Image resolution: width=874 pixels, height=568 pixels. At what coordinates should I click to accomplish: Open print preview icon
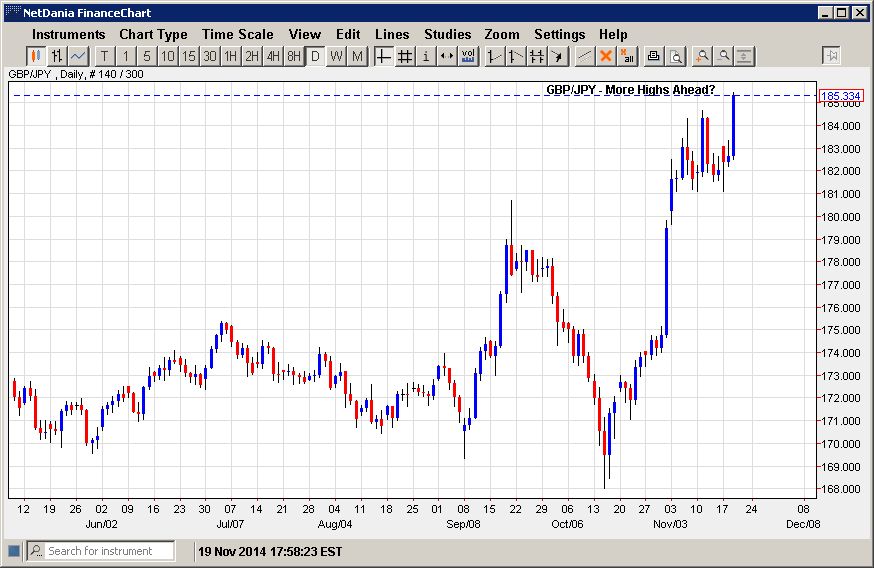(x=675, y=56)
